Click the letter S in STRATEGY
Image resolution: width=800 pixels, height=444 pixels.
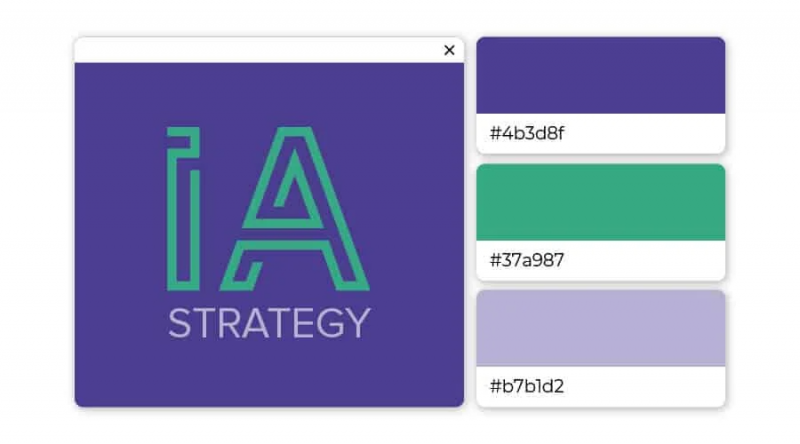click(x=179, y=323)
